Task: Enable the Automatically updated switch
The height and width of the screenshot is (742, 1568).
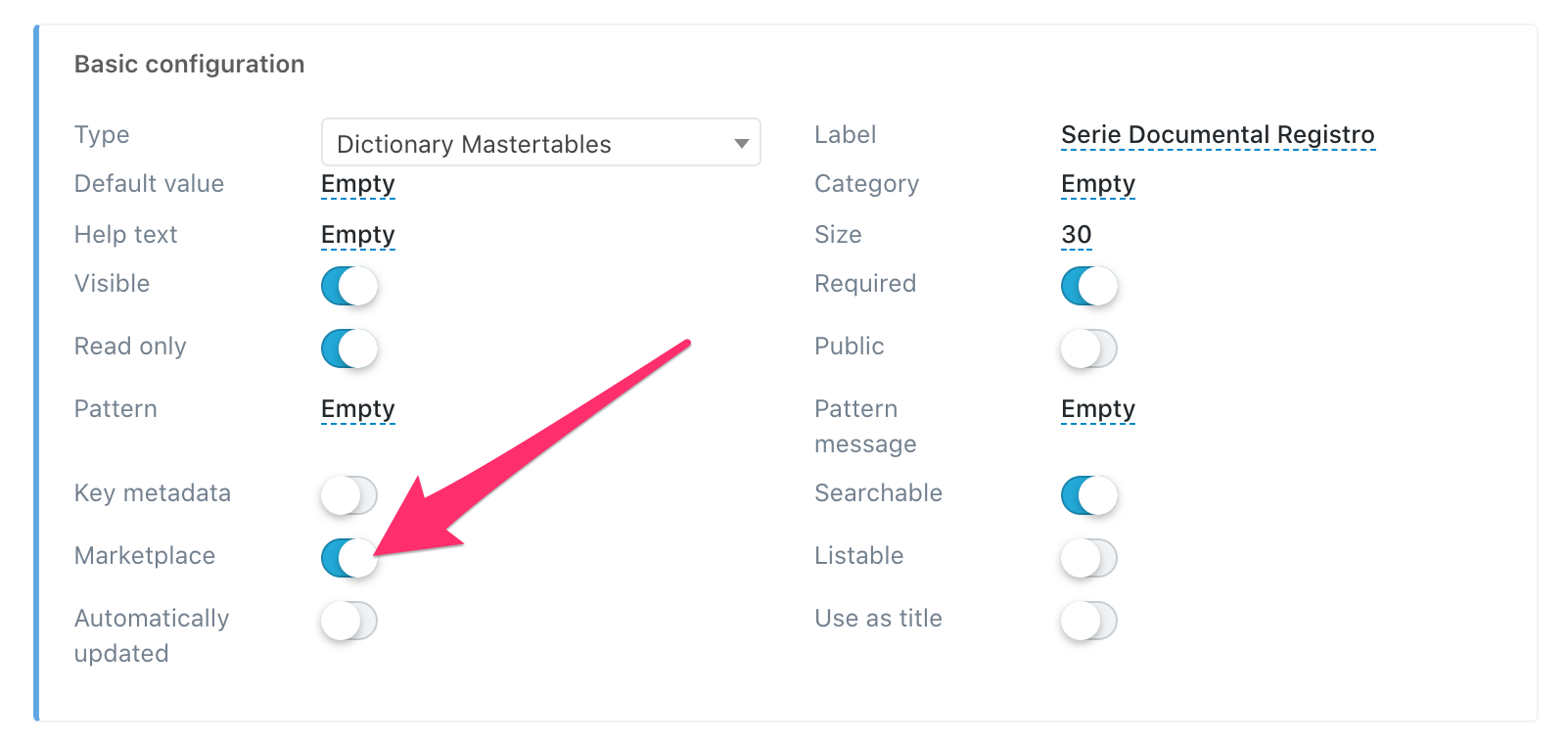Action: click(x=349, y=621)
